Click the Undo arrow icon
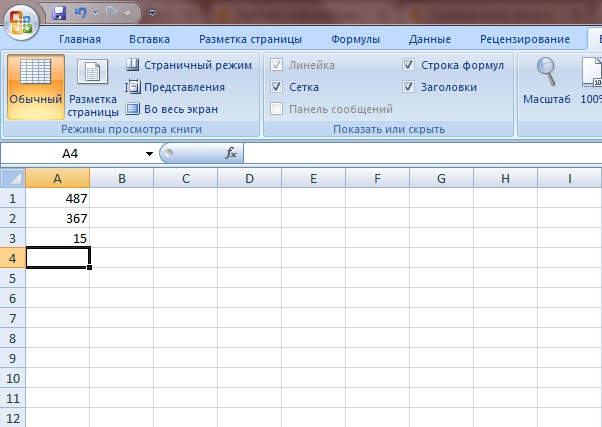This screenshot has height=427, width=602. pyautogui.click(x=81, y=13)
